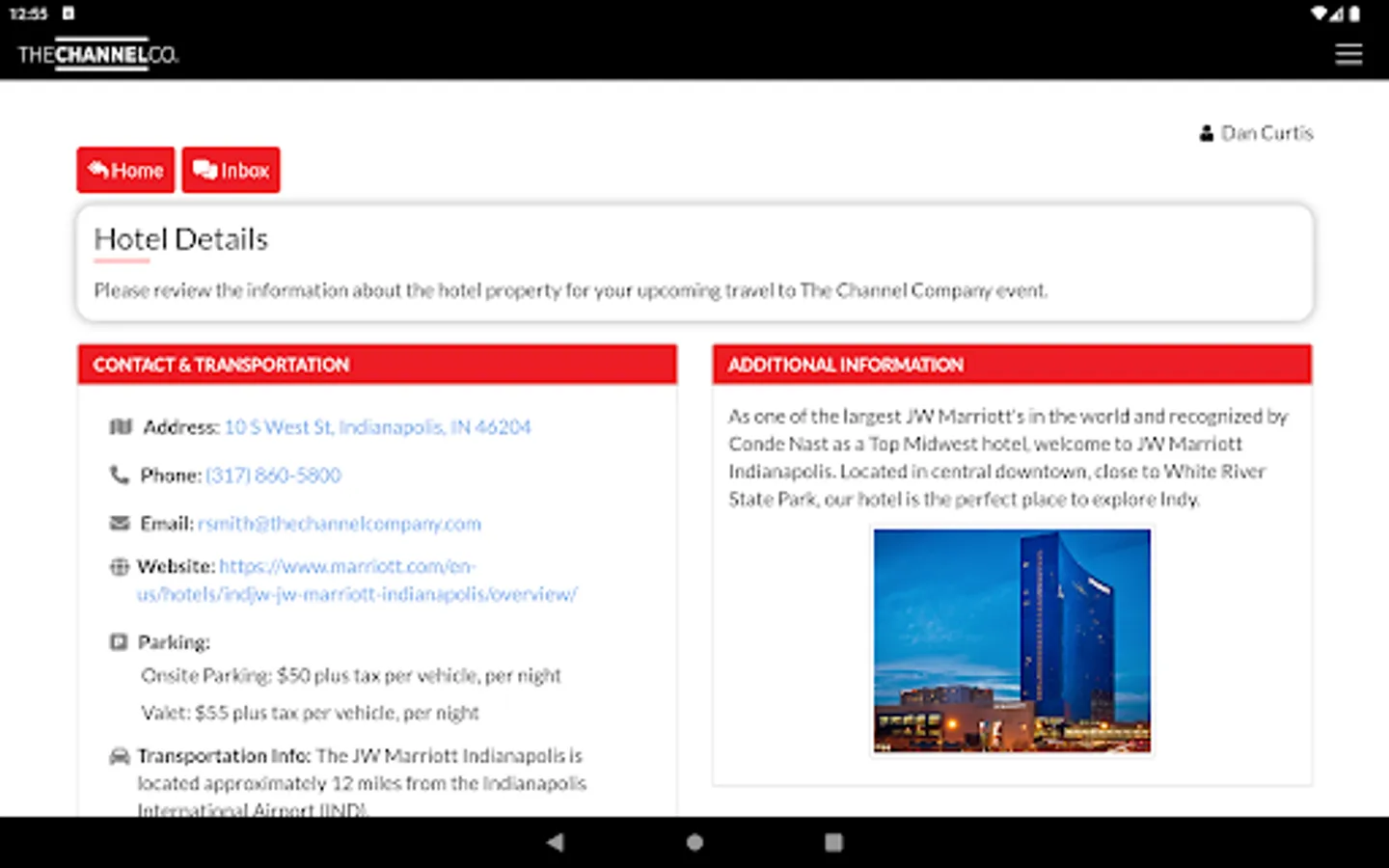Viewport: 1389px width, 868px height.
Task: Tap the Android recent apps square
Action: click(x=833, y=842)
